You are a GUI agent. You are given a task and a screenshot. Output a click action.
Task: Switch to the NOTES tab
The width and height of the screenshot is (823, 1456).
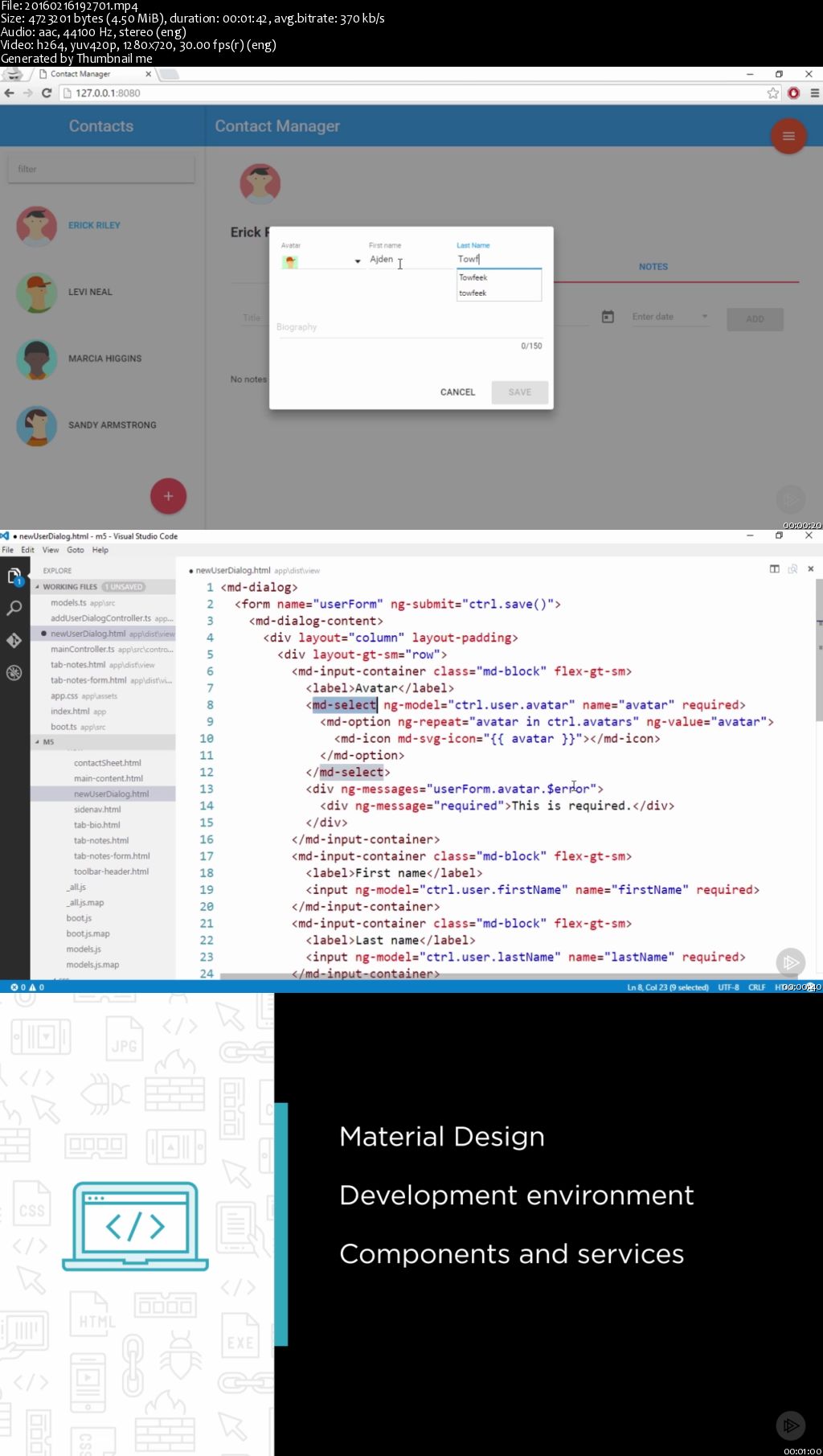(653, 267)
